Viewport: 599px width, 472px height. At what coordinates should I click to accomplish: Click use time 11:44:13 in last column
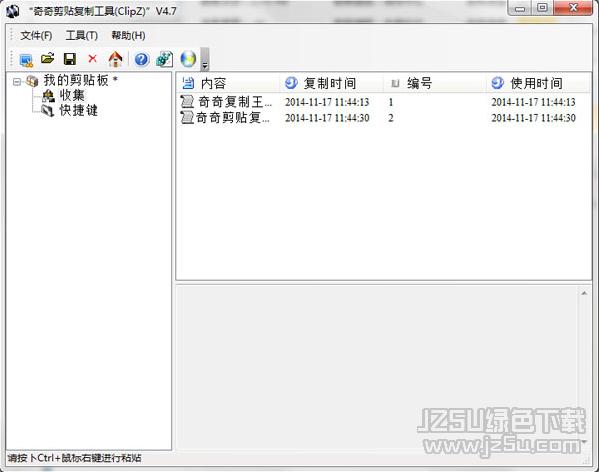tap(533, 102)
